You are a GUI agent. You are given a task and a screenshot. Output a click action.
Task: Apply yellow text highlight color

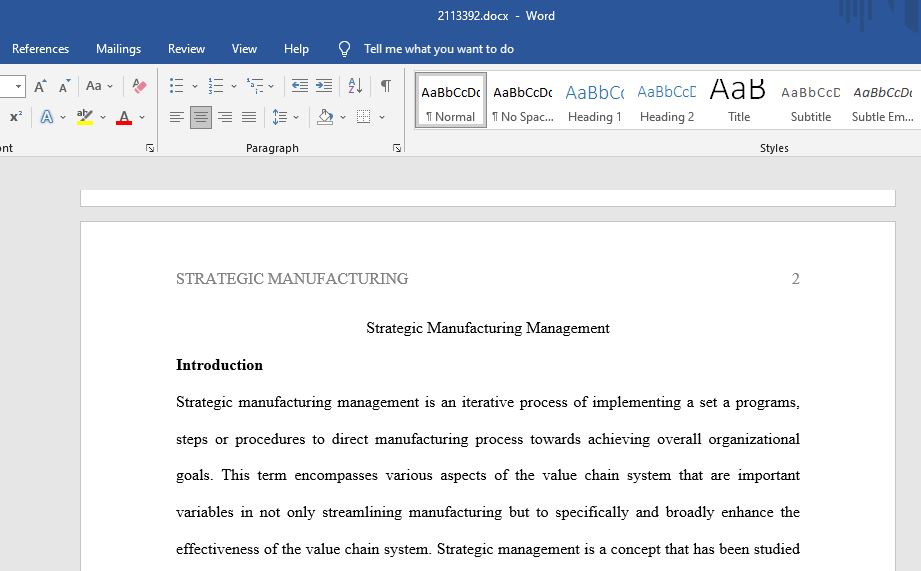coord(85,117)
